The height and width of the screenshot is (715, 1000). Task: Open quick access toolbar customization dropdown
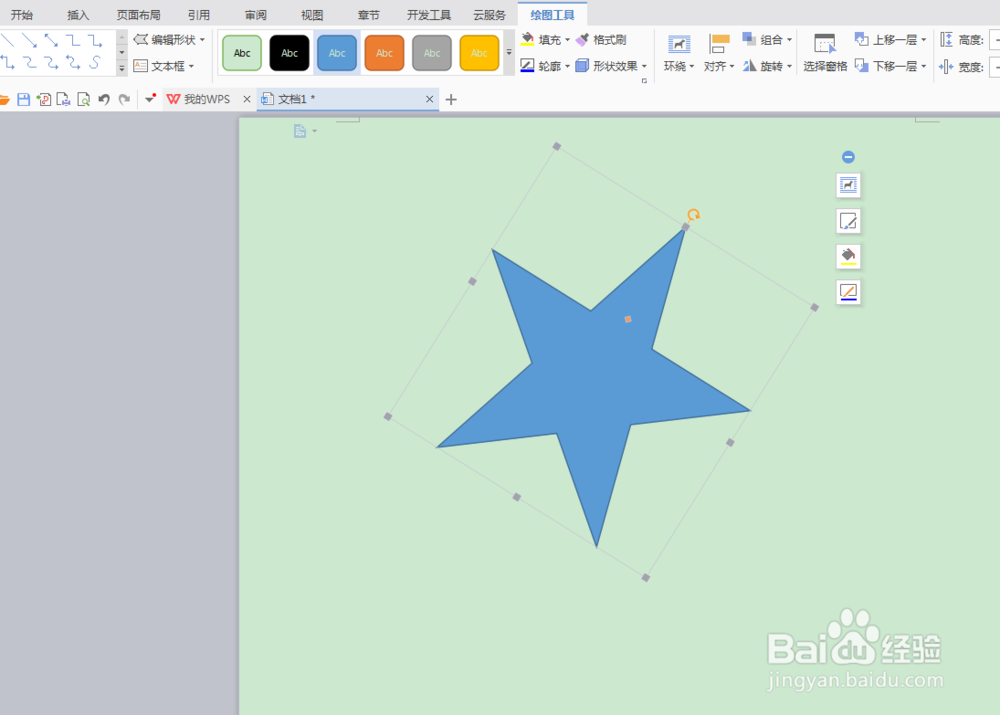tap(150, 99)
